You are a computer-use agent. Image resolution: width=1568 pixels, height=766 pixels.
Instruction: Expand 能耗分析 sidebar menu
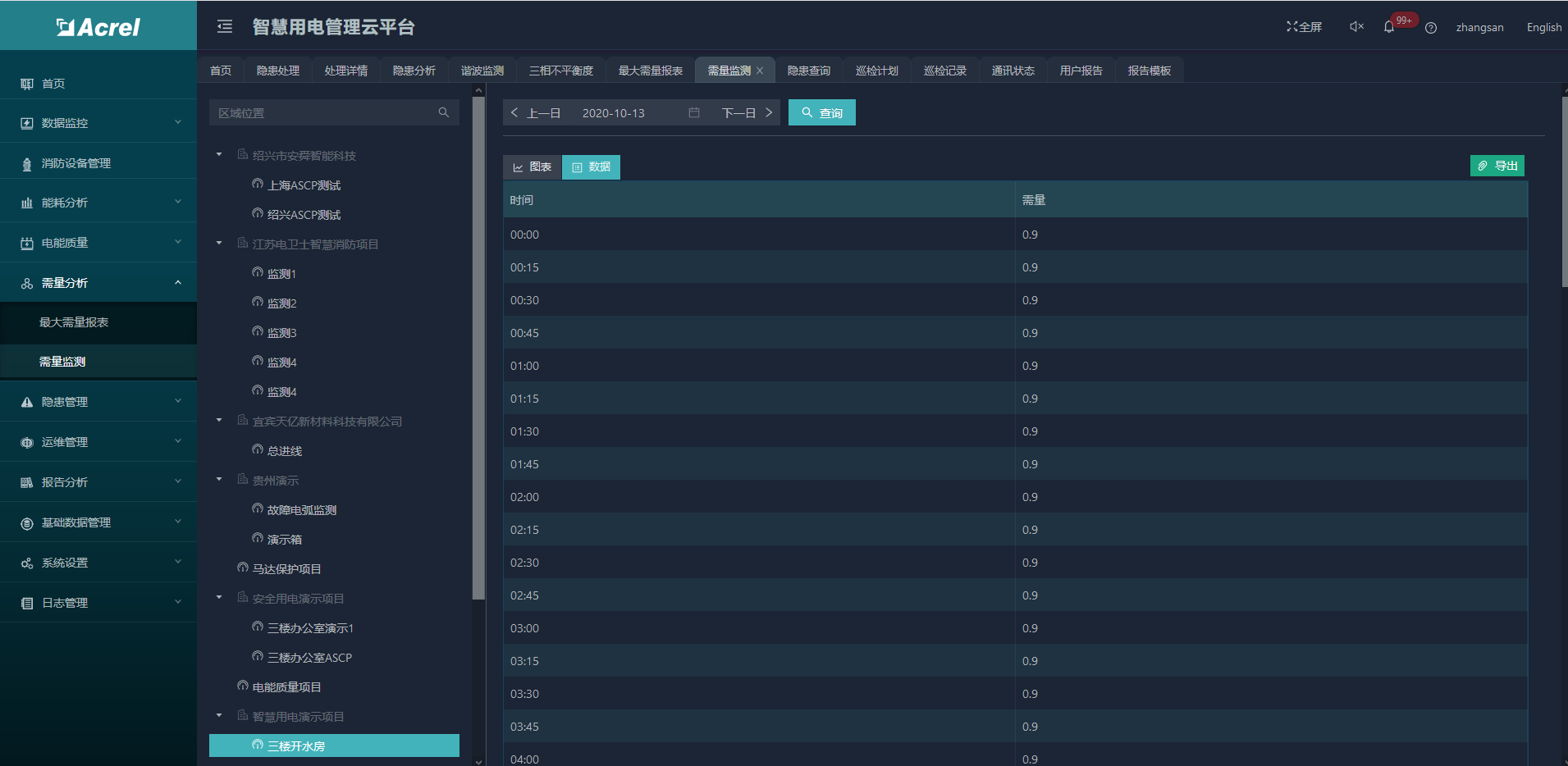pos(98,203)
